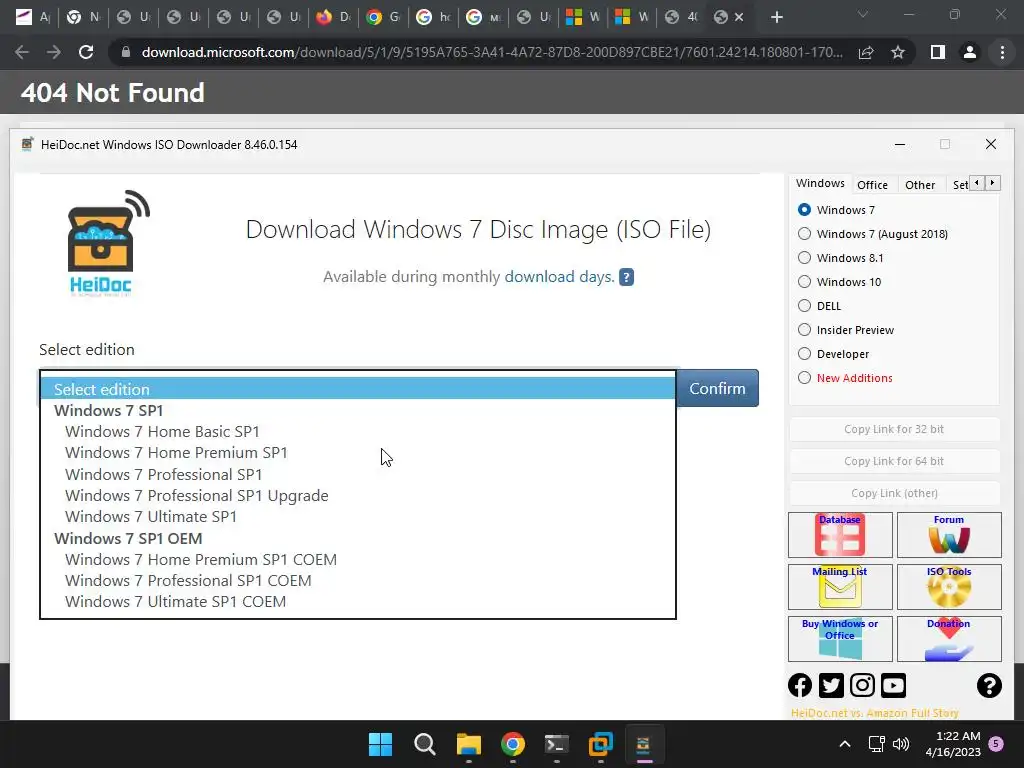Select Windows 7 (August 2018) option
Viewport: 1024px width, 768px height.
805,234
